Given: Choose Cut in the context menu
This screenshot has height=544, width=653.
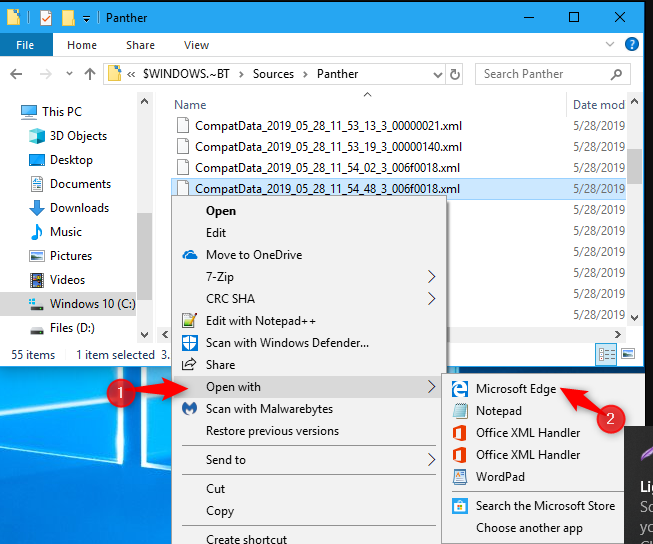Looking at the screenshot, I should (309, 489).
